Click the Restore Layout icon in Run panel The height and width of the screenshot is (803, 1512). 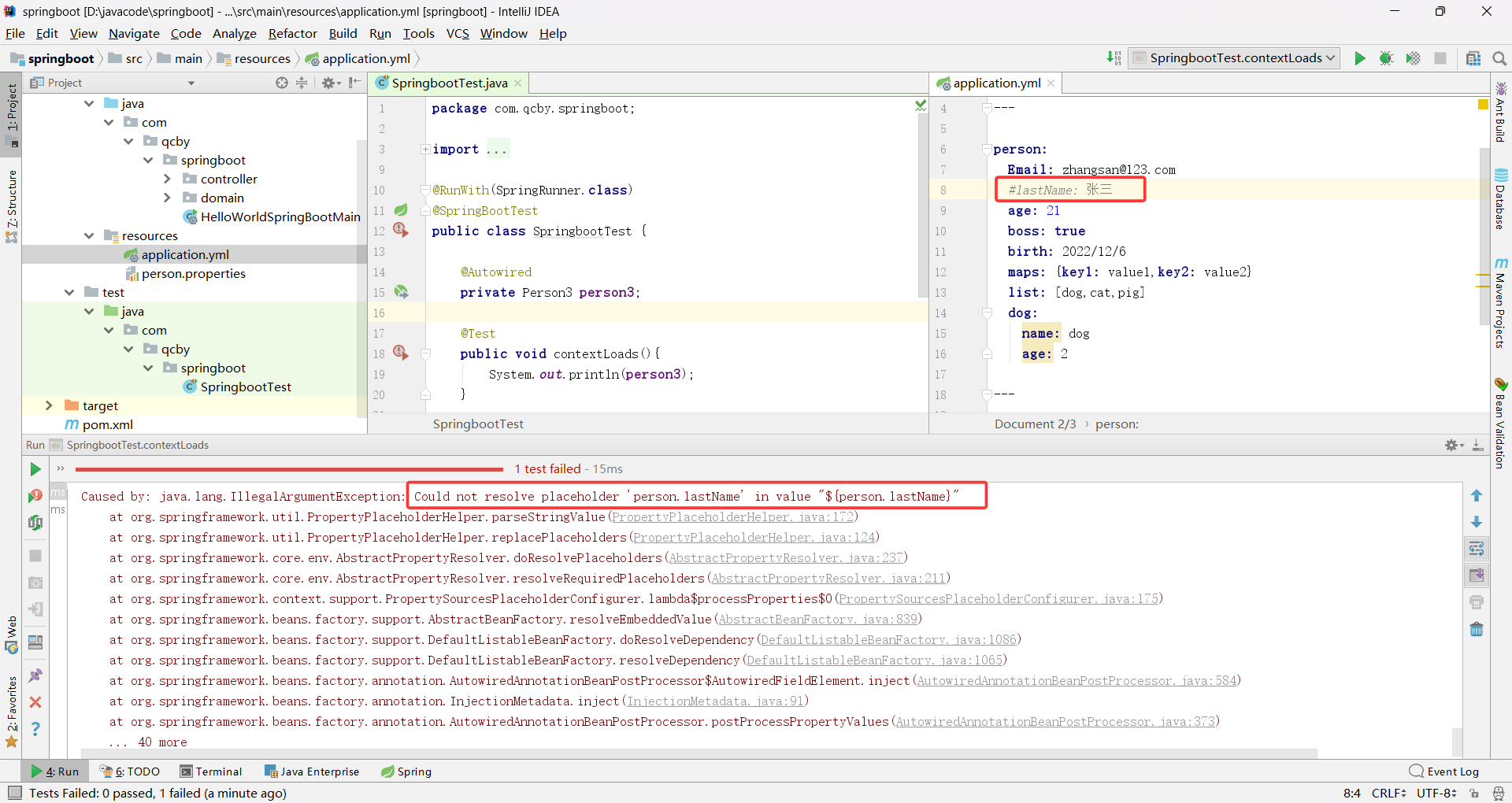click(x=35, y=642)
